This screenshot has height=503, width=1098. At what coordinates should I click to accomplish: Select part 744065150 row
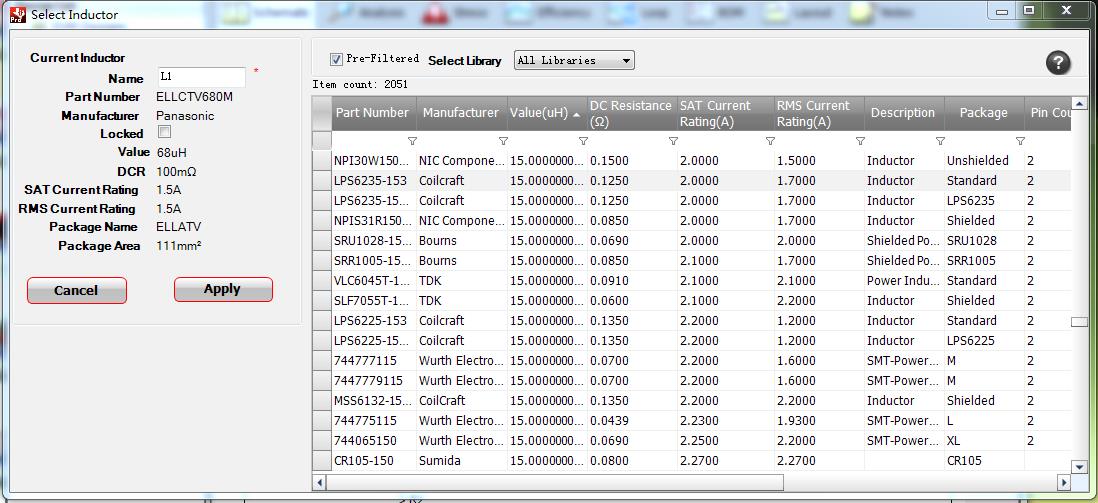(x=365, y=441)
